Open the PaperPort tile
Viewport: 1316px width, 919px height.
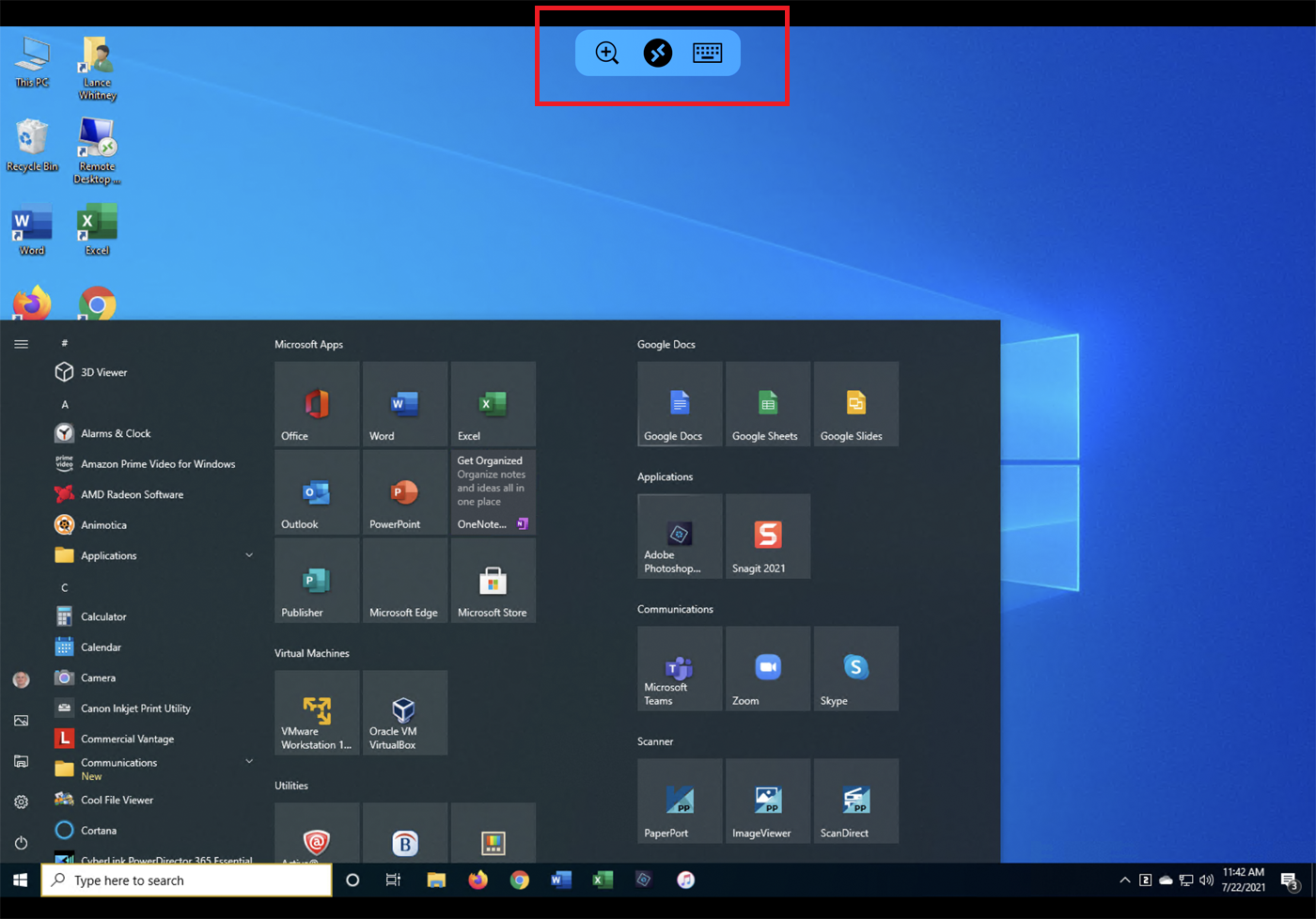pos(680,802)
